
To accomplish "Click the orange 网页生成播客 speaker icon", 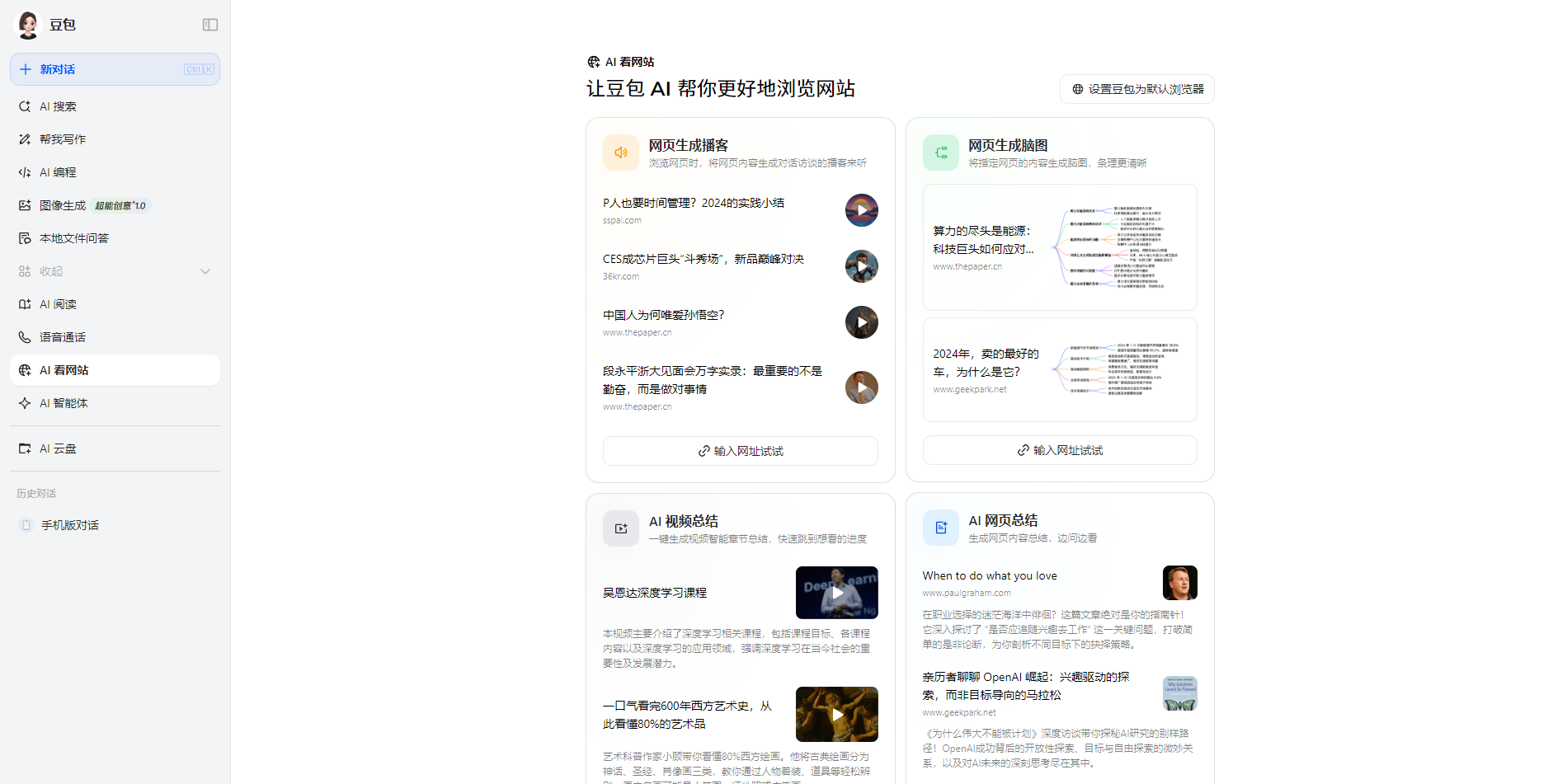I will (x=621, y=153).
